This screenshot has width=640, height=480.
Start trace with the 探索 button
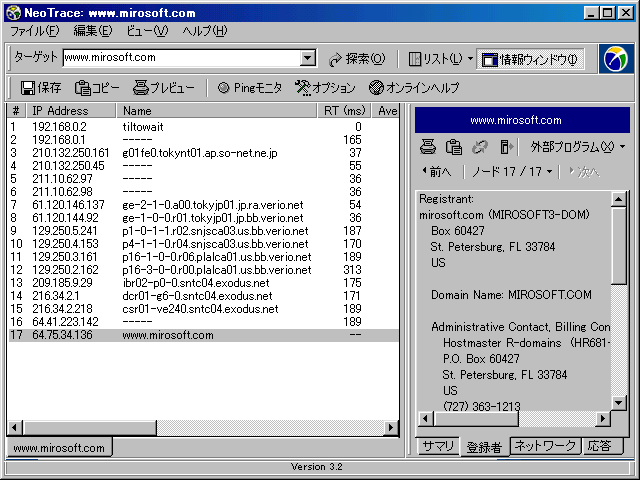click(357, 59)
